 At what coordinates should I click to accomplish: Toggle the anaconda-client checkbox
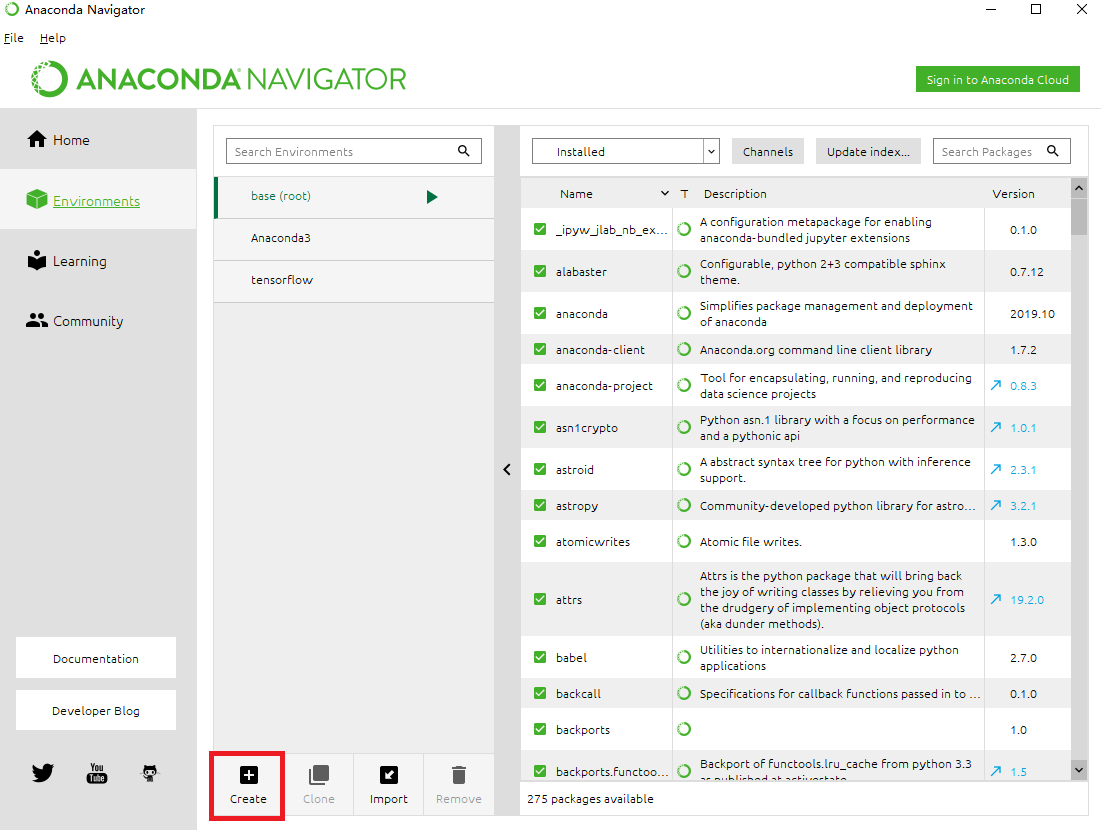click(540, 349)
